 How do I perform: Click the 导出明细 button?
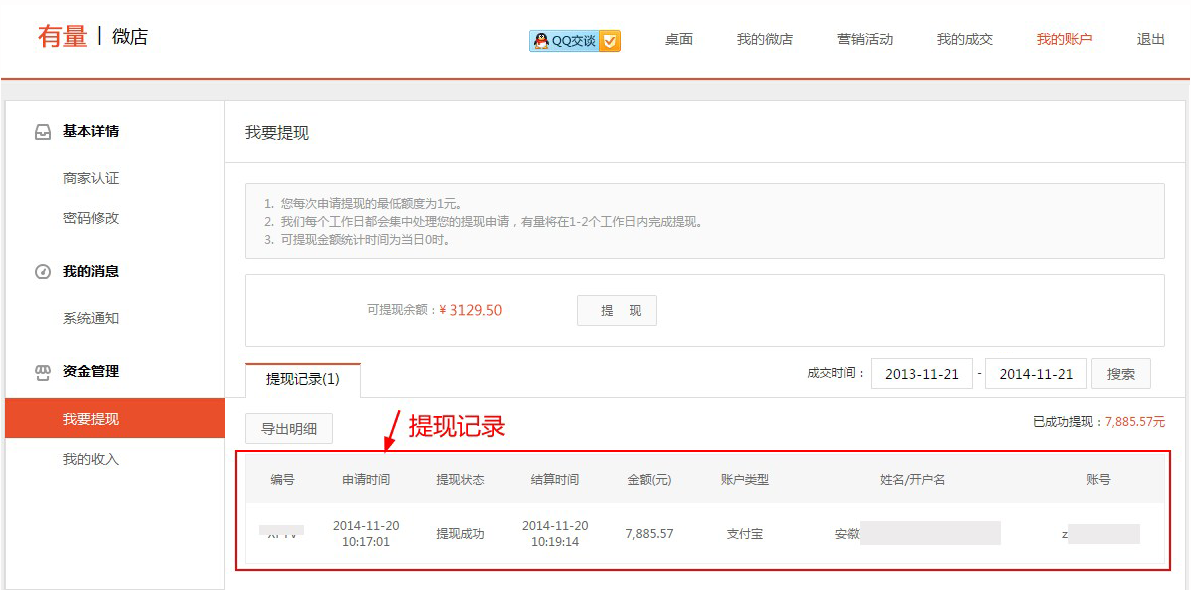point(289,429)
